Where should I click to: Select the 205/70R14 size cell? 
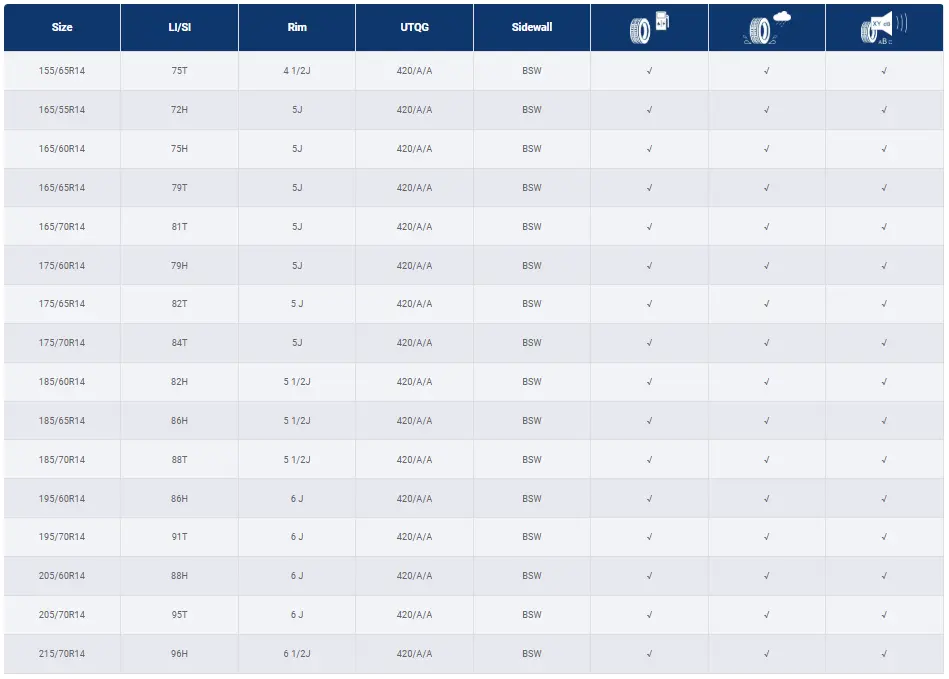[x=62, y=615]
